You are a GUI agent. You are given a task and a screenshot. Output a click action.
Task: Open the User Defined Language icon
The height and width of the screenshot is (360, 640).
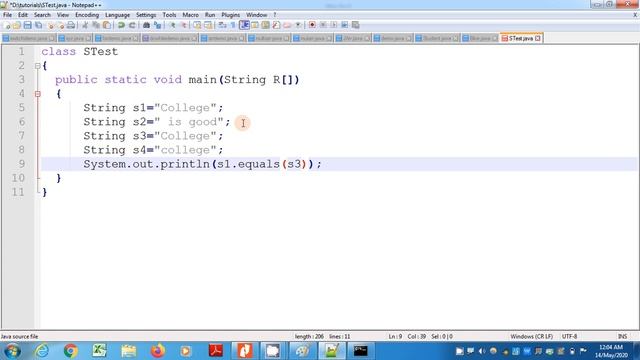(x=255, y=25)
